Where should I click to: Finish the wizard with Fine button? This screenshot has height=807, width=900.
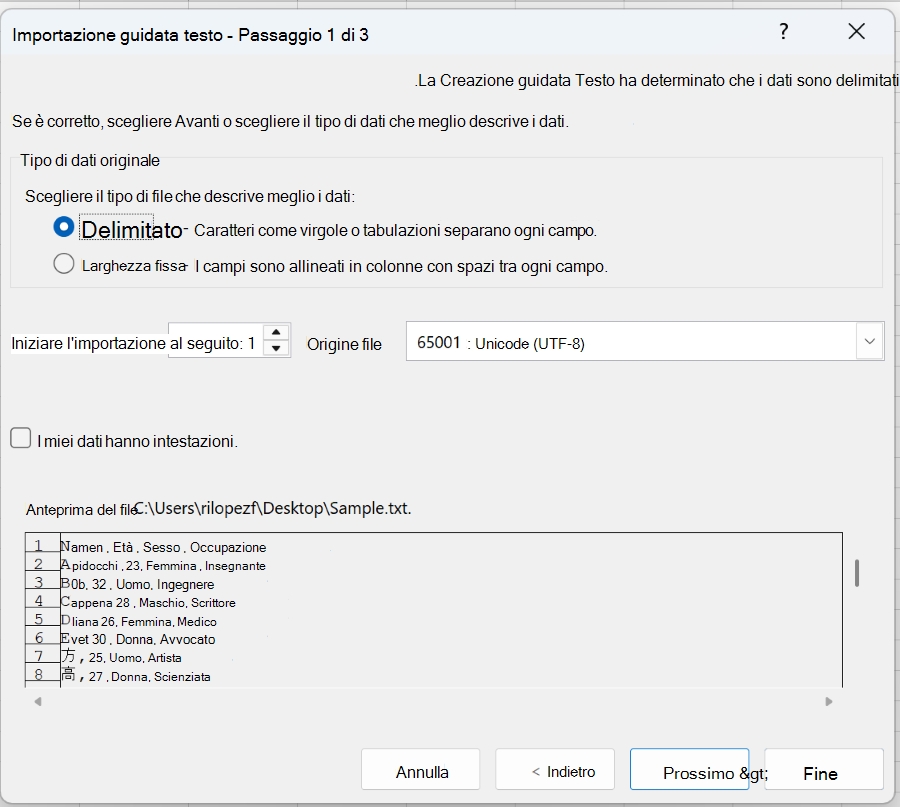(824, 769)
